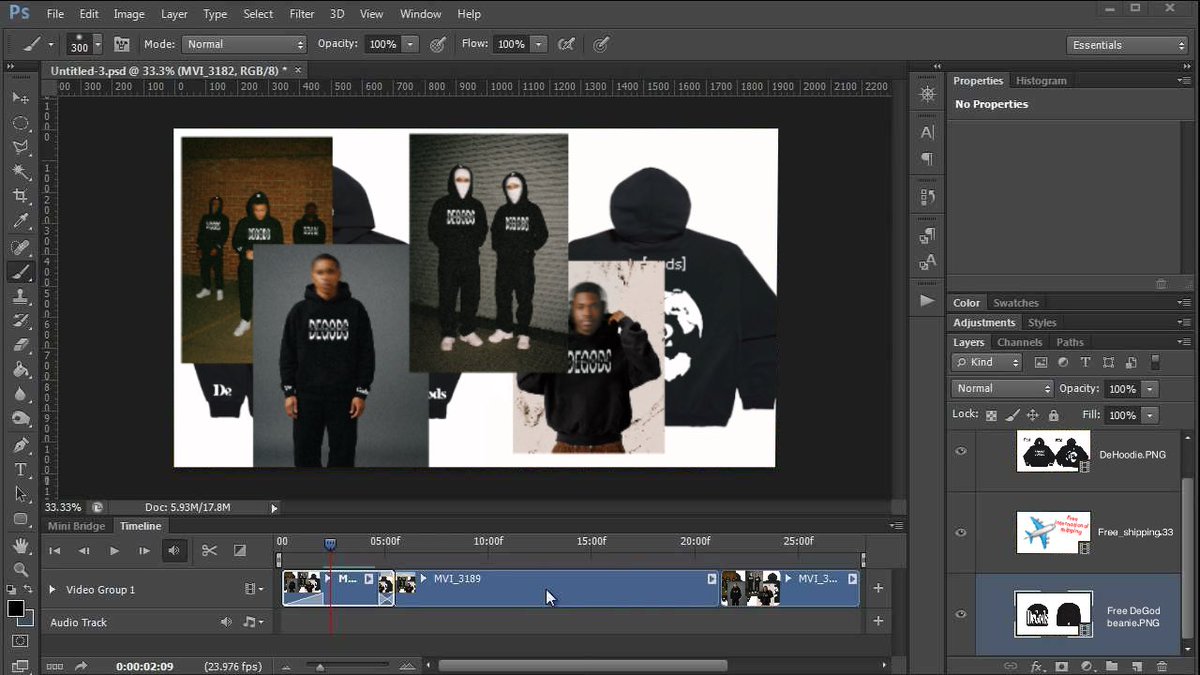Open the layer Fill dropdown arrow
The width and height of the screenshot is (1200, 675).
pos(1150,415)
